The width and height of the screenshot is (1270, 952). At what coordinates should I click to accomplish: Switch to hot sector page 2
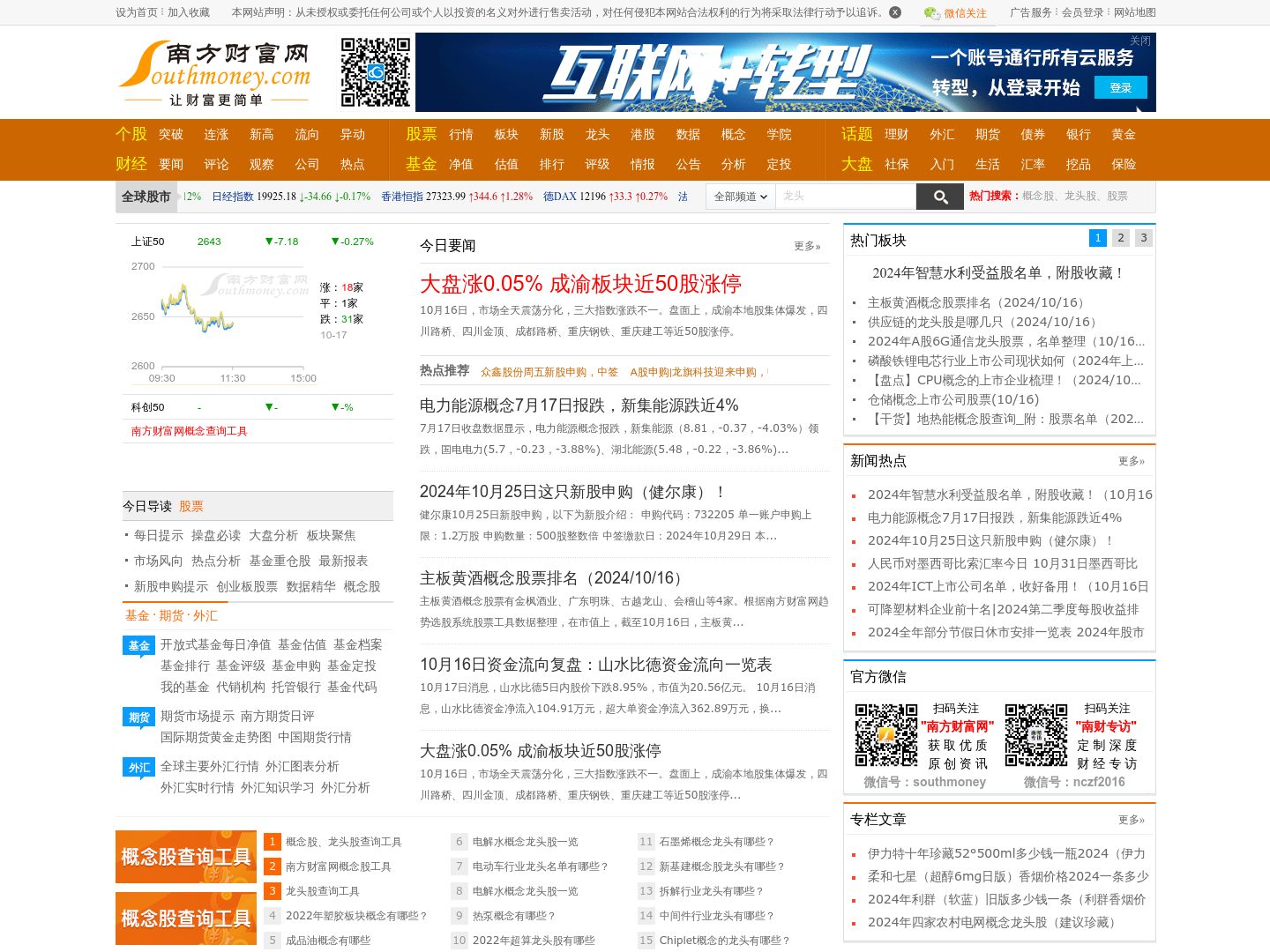1121,238
